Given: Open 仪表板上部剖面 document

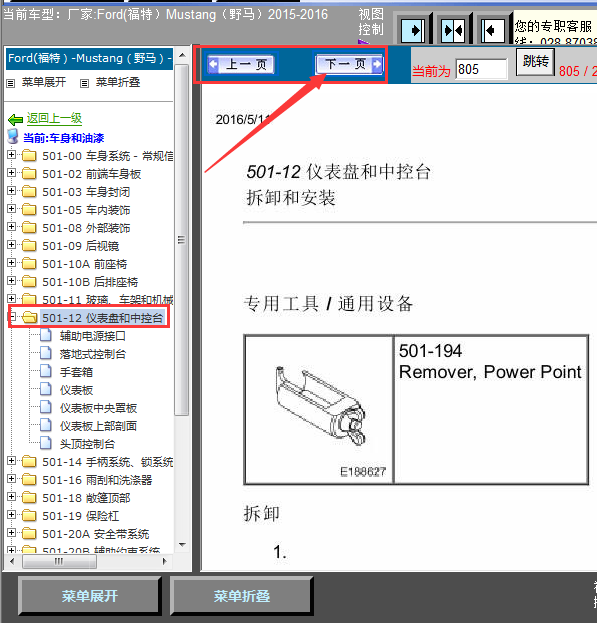Looking at the screenshot, I should (98, 426).
